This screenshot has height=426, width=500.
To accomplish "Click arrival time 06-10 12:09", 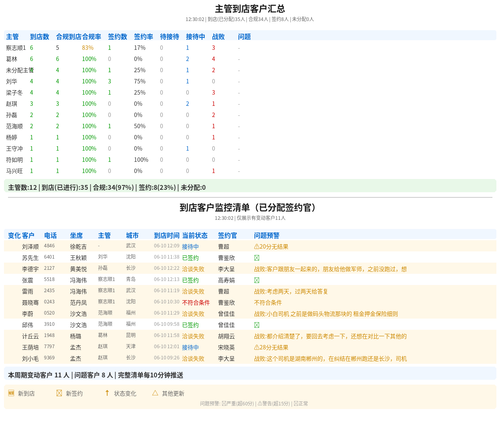I will tap(167, 246).
